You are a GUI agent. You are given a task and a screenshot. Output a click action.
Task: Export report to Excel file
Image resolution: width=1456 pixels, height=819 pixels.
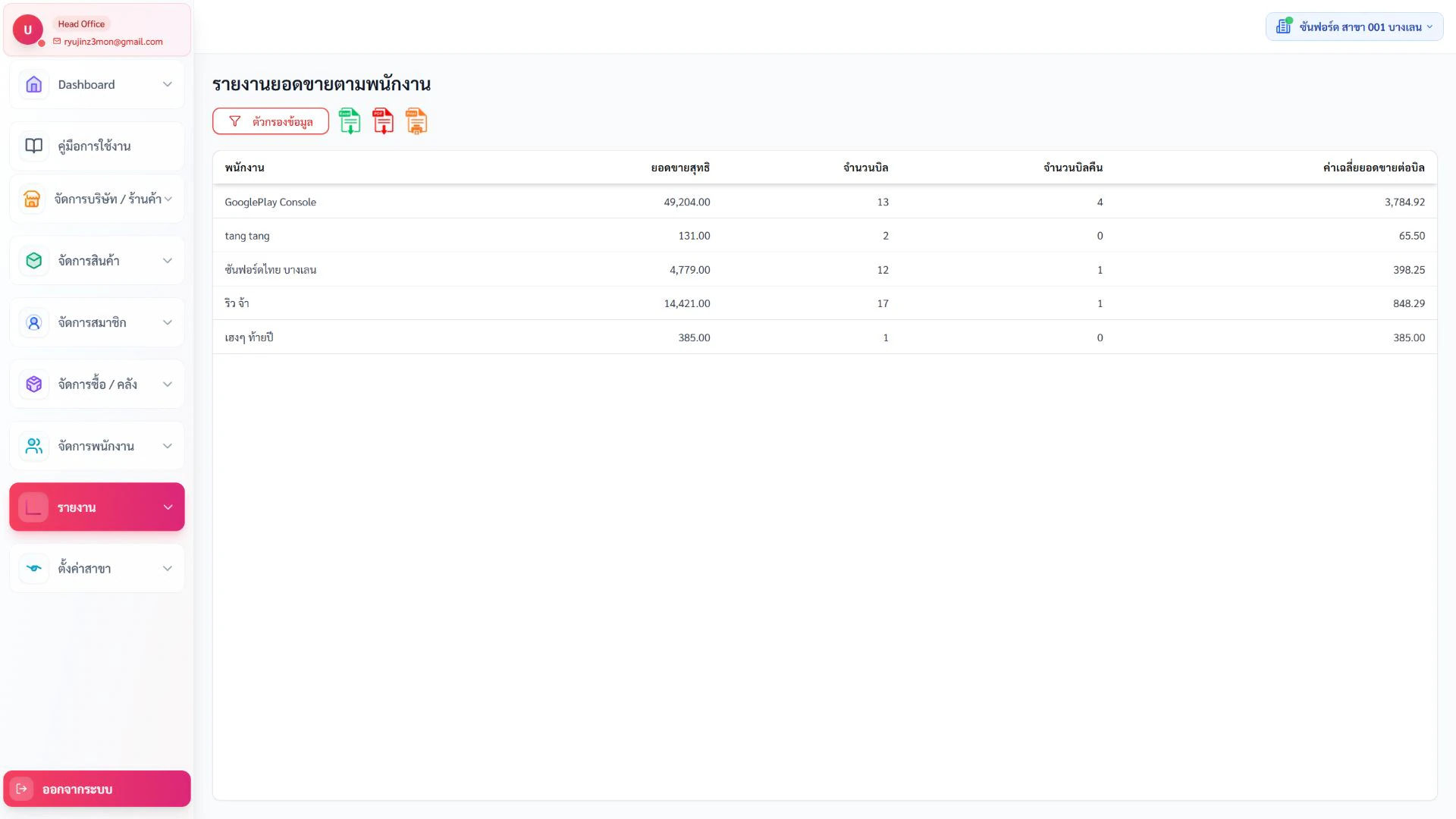(x=350, y=121)
